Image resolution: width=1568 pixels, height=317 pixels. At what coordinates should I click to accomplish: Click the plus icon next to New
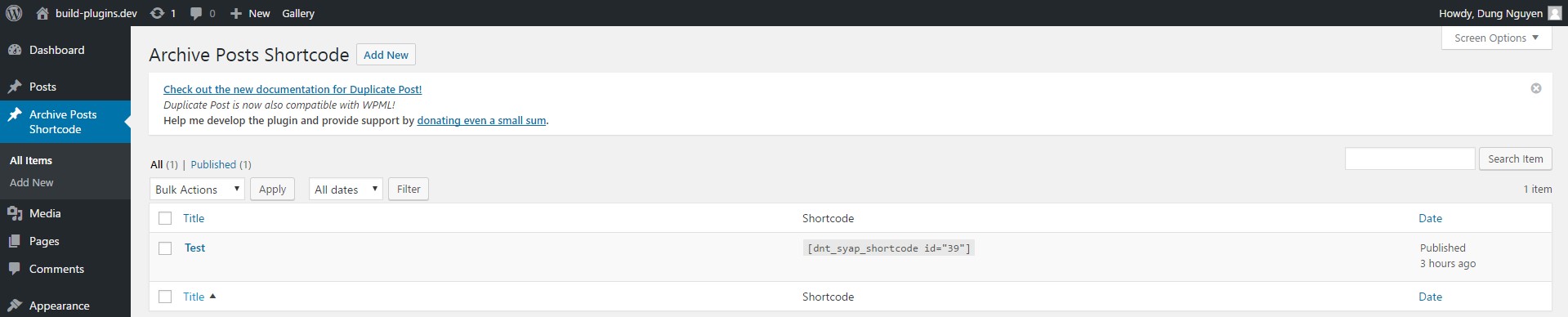(x=235, y=13)
